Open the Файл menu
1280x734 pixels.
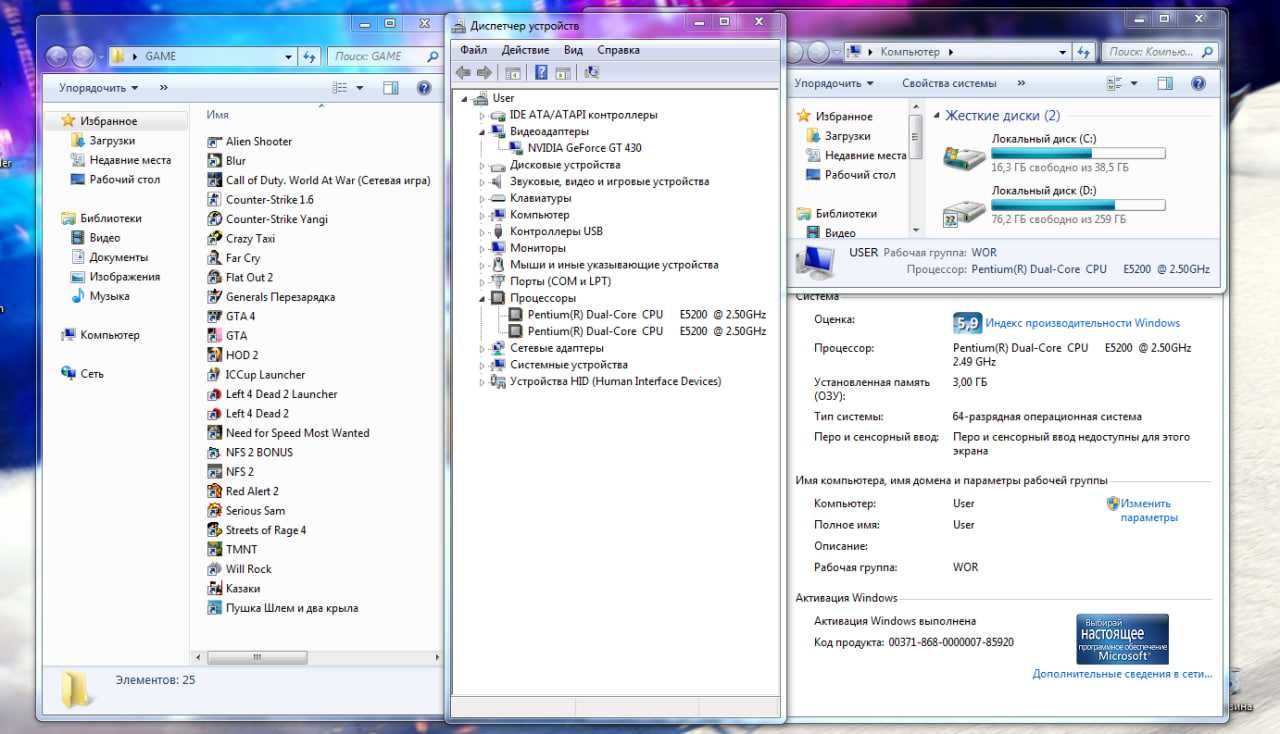(474, 50)
